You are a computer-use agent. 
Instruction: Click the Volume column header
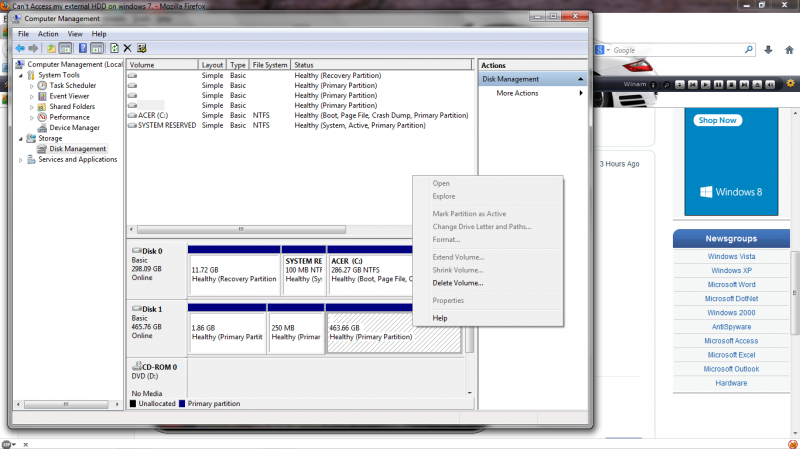pyautogui.click(x=162, y=65)
